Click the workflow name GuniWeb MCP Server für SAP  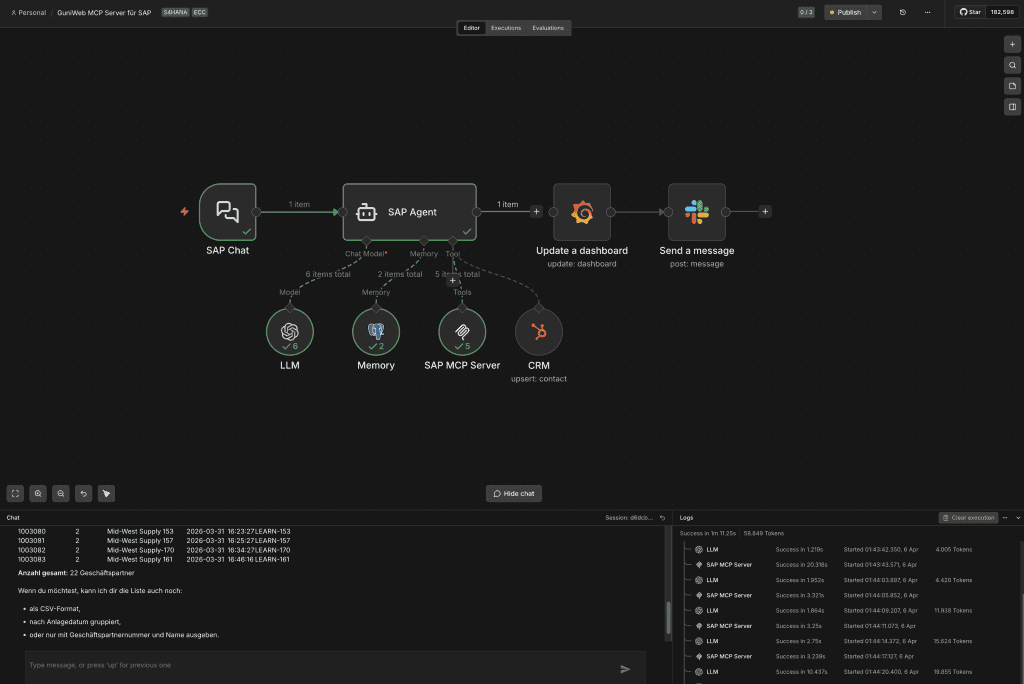[x=104, y=12]
